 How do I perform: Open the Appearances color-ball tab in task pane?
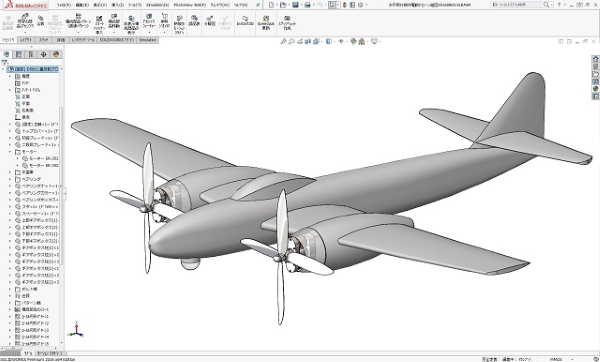pyautogui.click(x=595, y=88)
